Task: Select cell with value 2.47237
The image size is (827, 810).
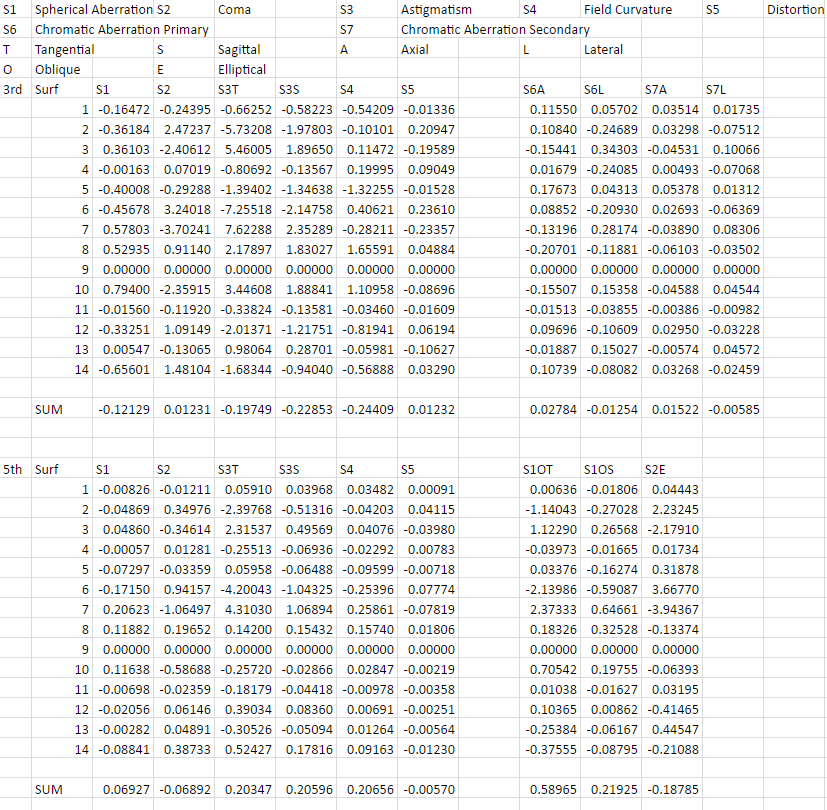Action: pyautogui.click(x=184, y=130)
